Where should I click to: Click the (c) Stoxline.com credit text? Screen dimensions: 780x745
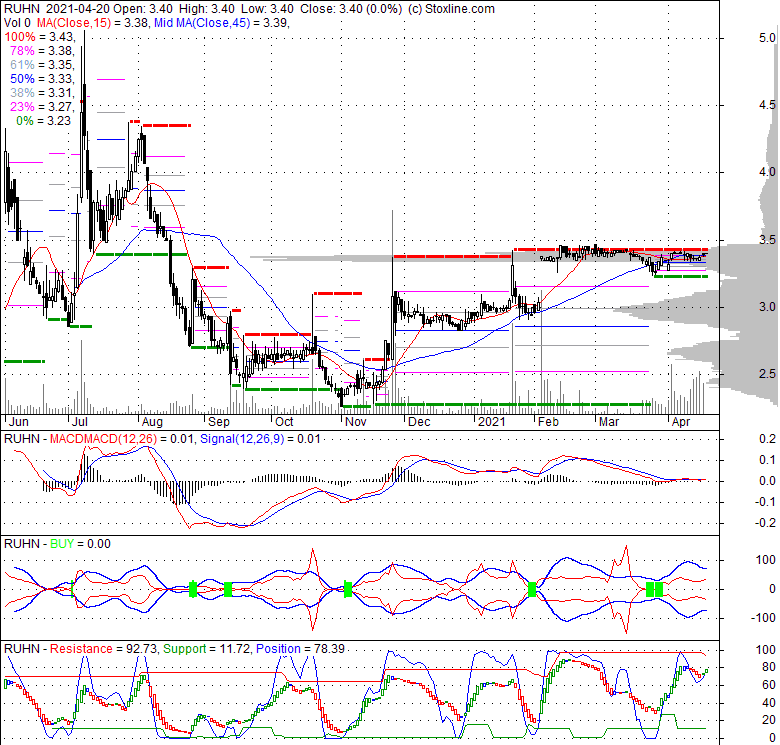[451, 9]
